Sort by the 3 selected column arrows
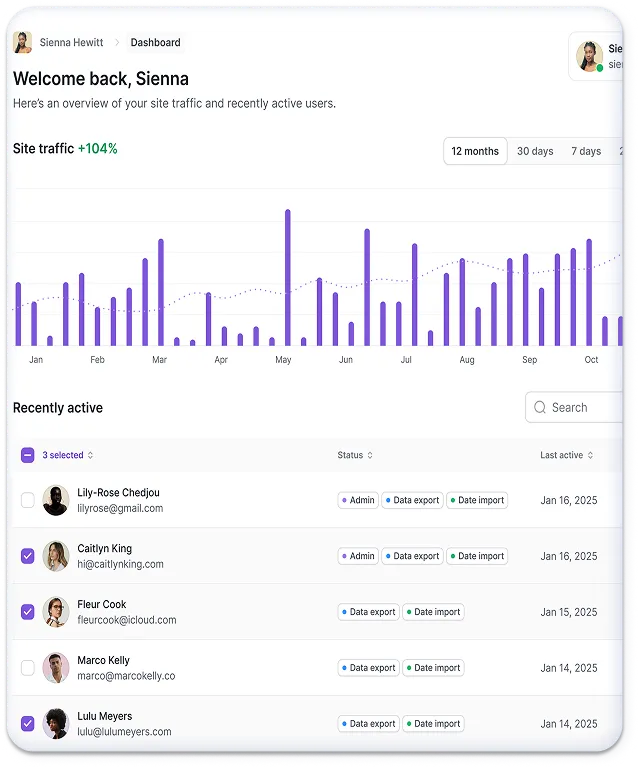The height and width of the screenshot is (768, 639). tap(90, 455)
